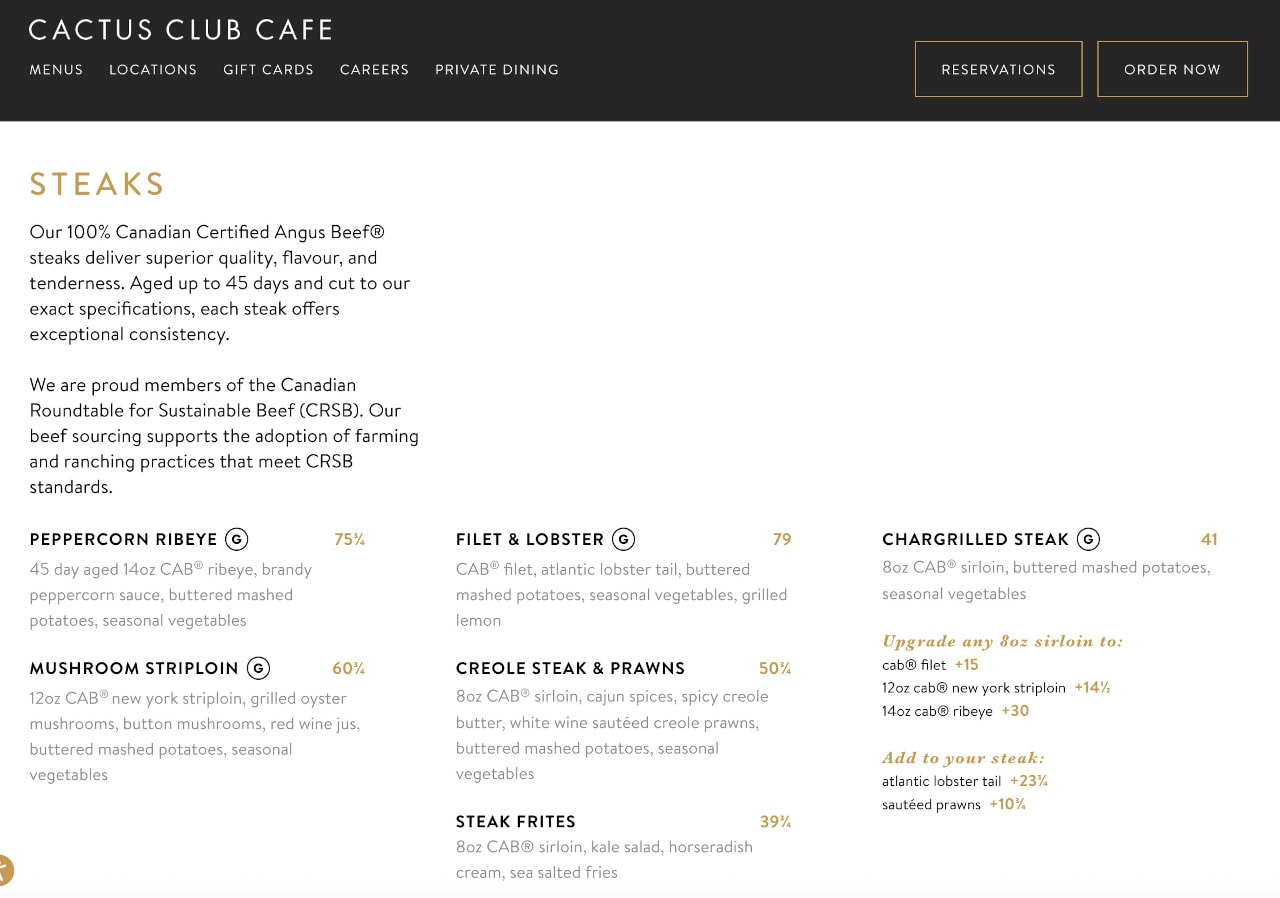Select the Filet & Lobster item title

pyautogui.click(x=530, y=540)
